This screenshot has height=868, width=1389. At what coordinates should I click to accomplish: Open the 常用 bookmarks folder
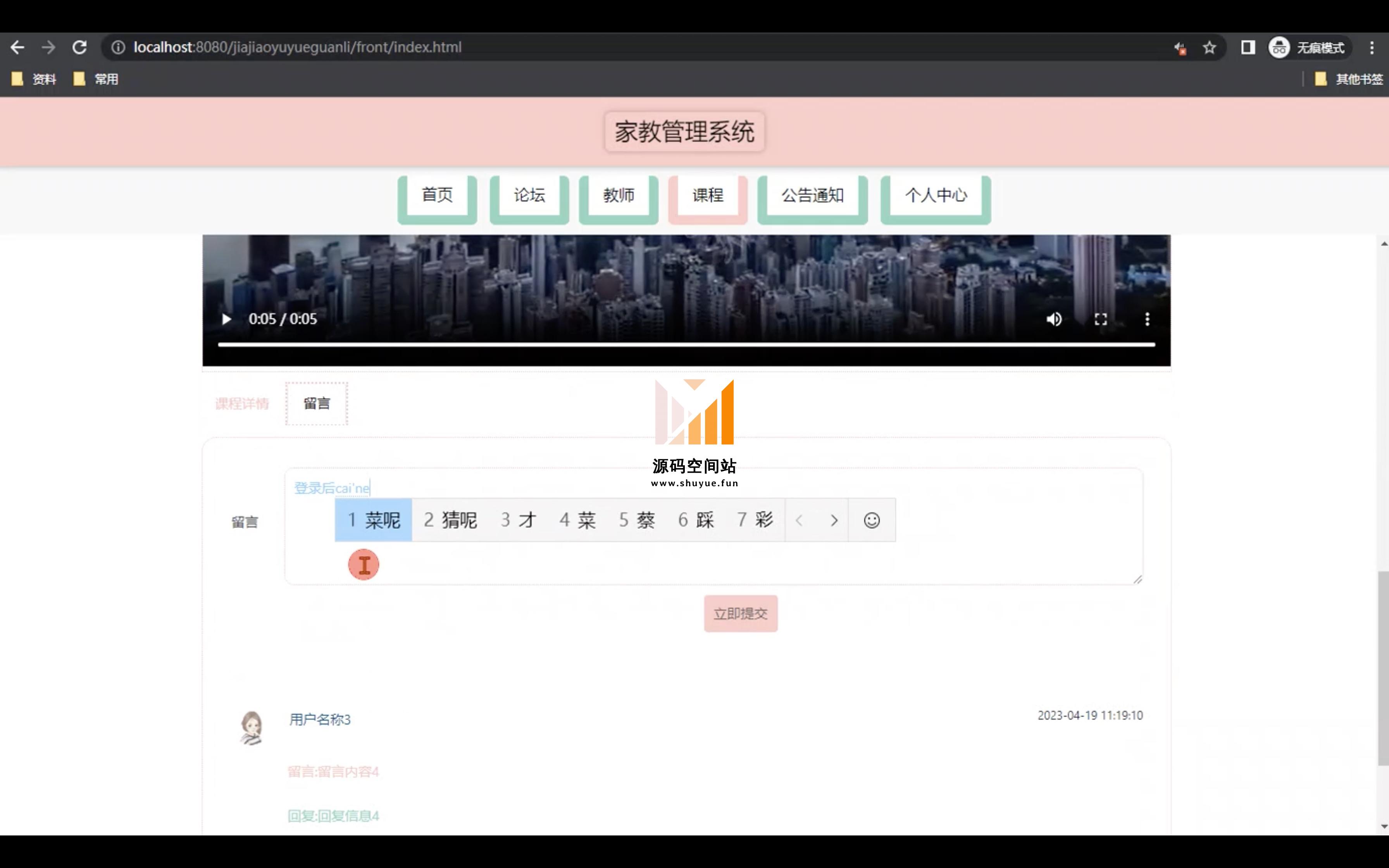click(x=96, y=79)
